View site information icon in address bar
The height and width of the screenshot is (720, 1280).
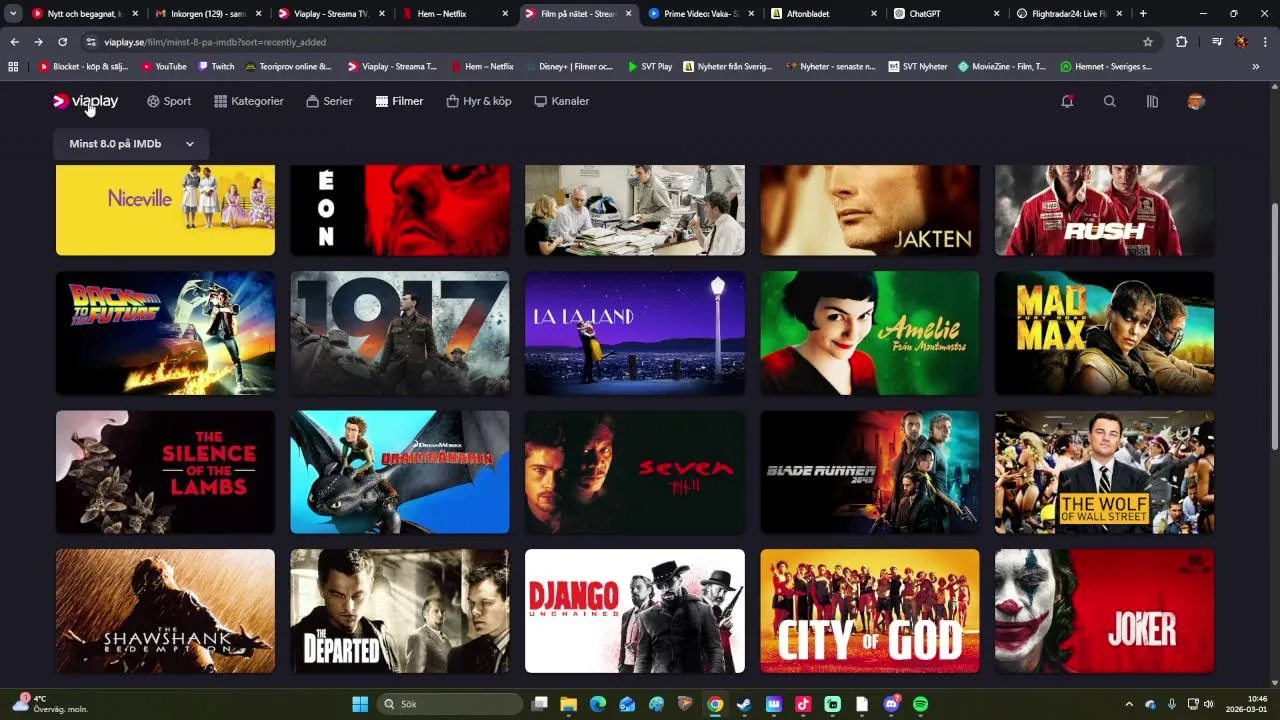(91, 42)
